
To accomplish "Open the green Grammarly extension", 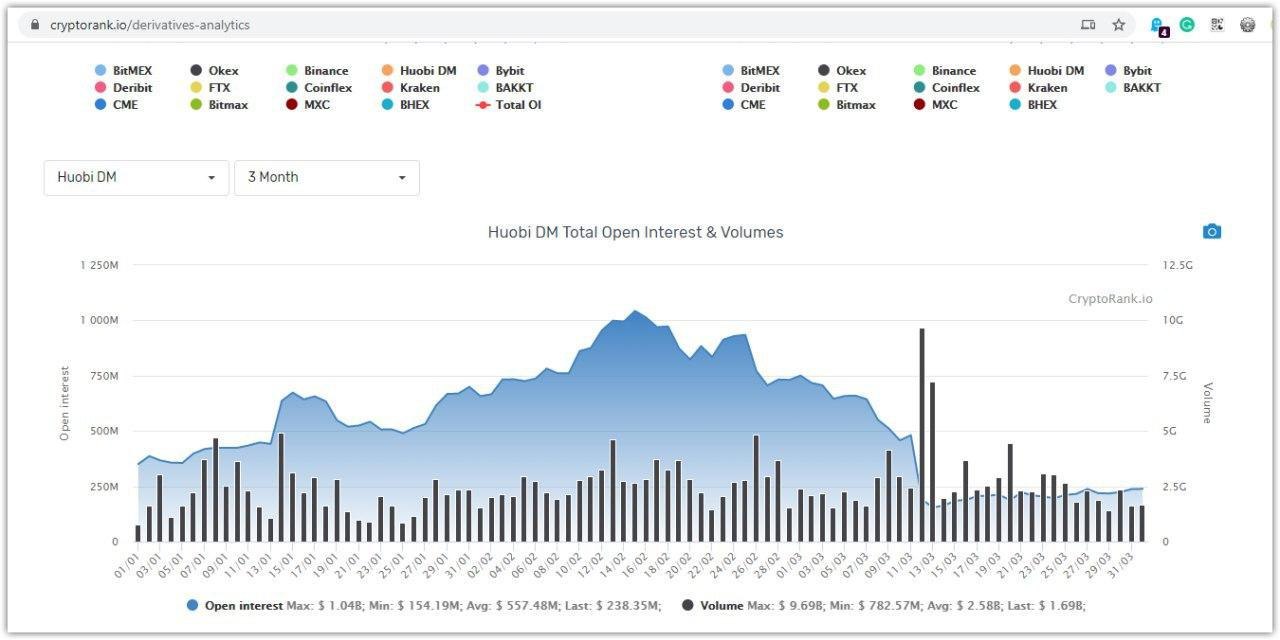I will click(1187, 25).
